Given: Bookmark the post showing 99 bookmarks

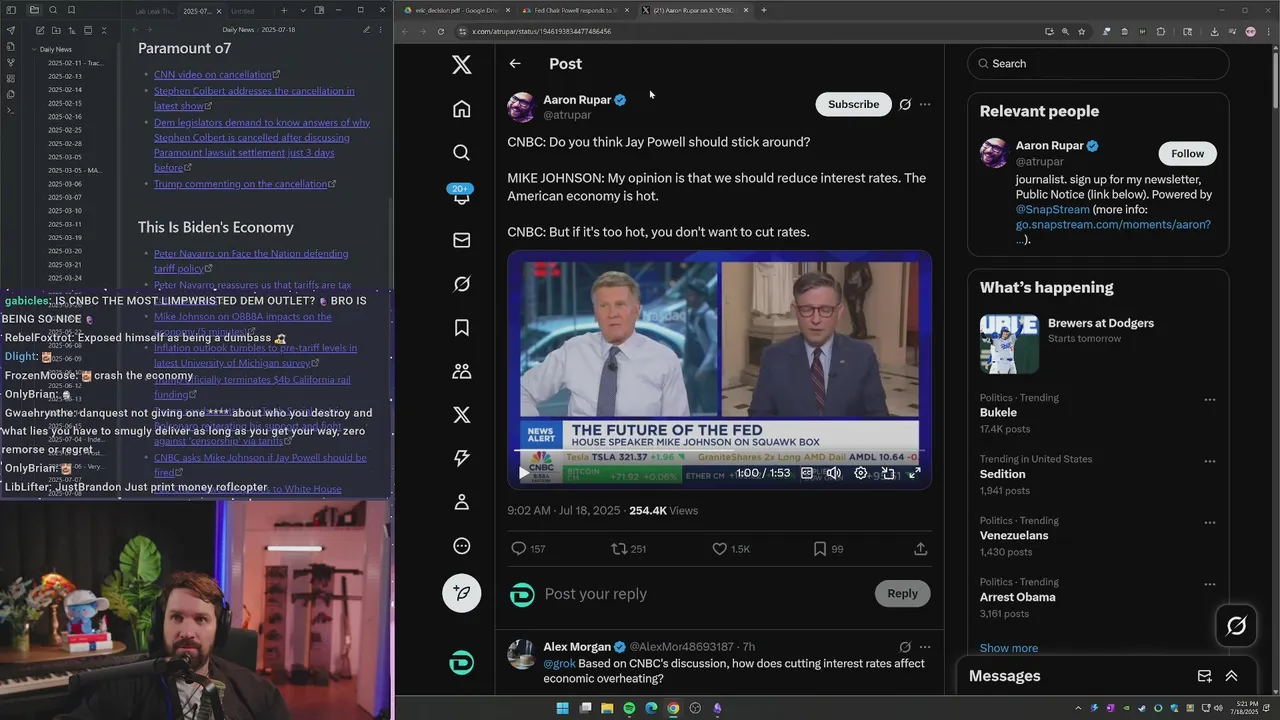Looking at the screenshot, I should (819, 549).
